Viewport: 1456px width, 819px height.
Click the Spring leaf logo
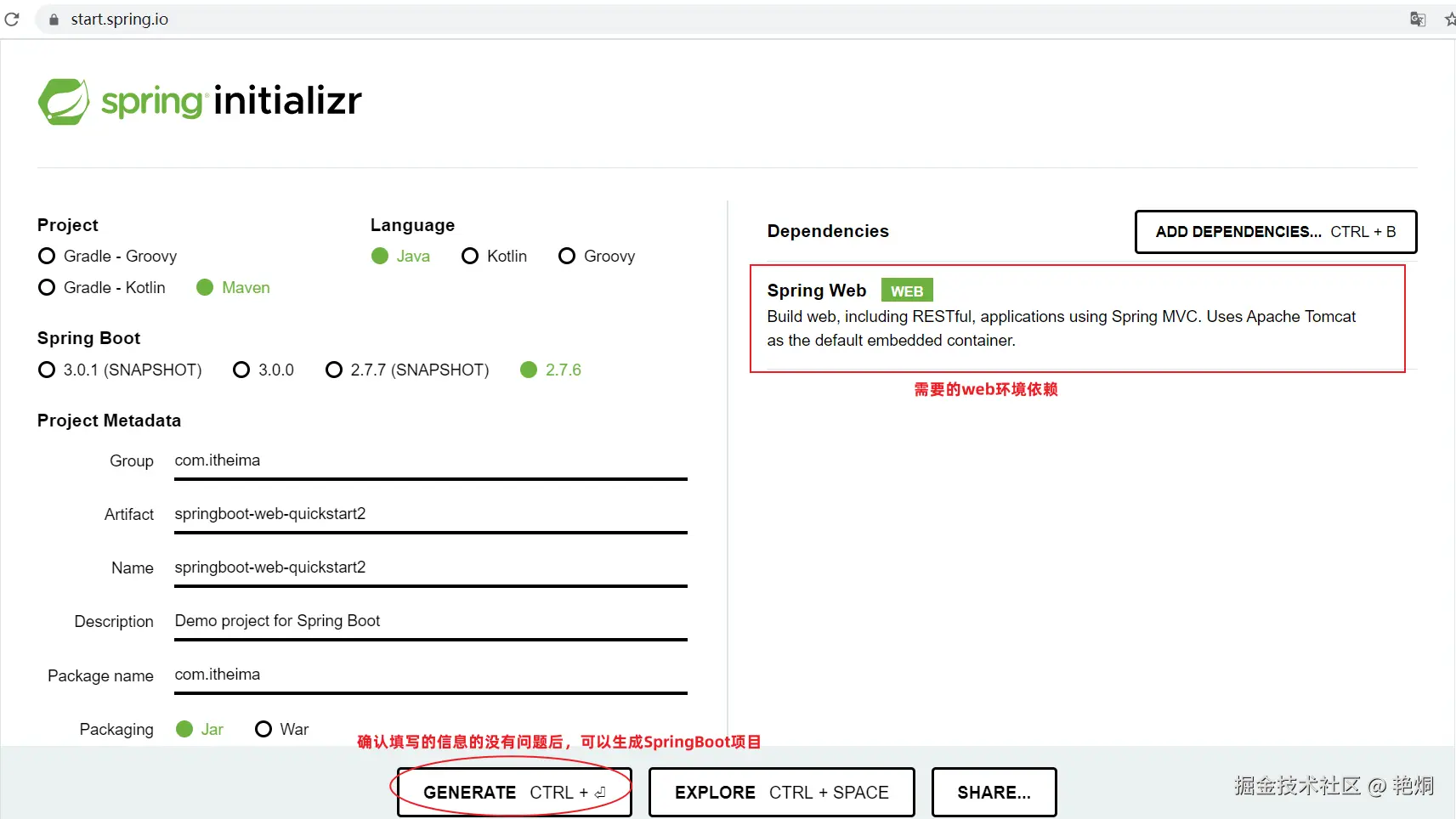(64, 102)
